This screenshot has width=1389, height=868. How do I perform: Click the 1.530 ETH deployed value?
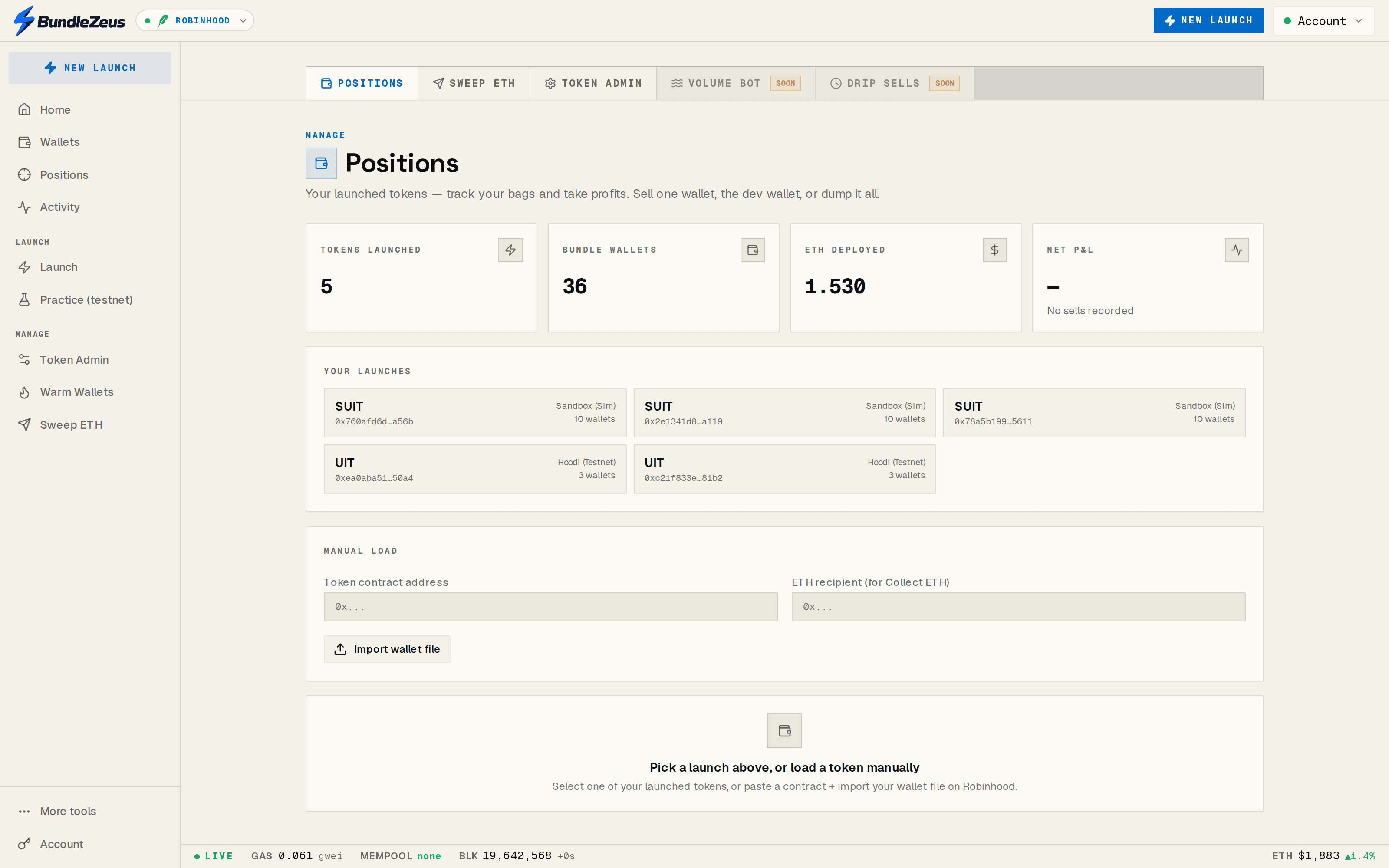click(835, 286)
